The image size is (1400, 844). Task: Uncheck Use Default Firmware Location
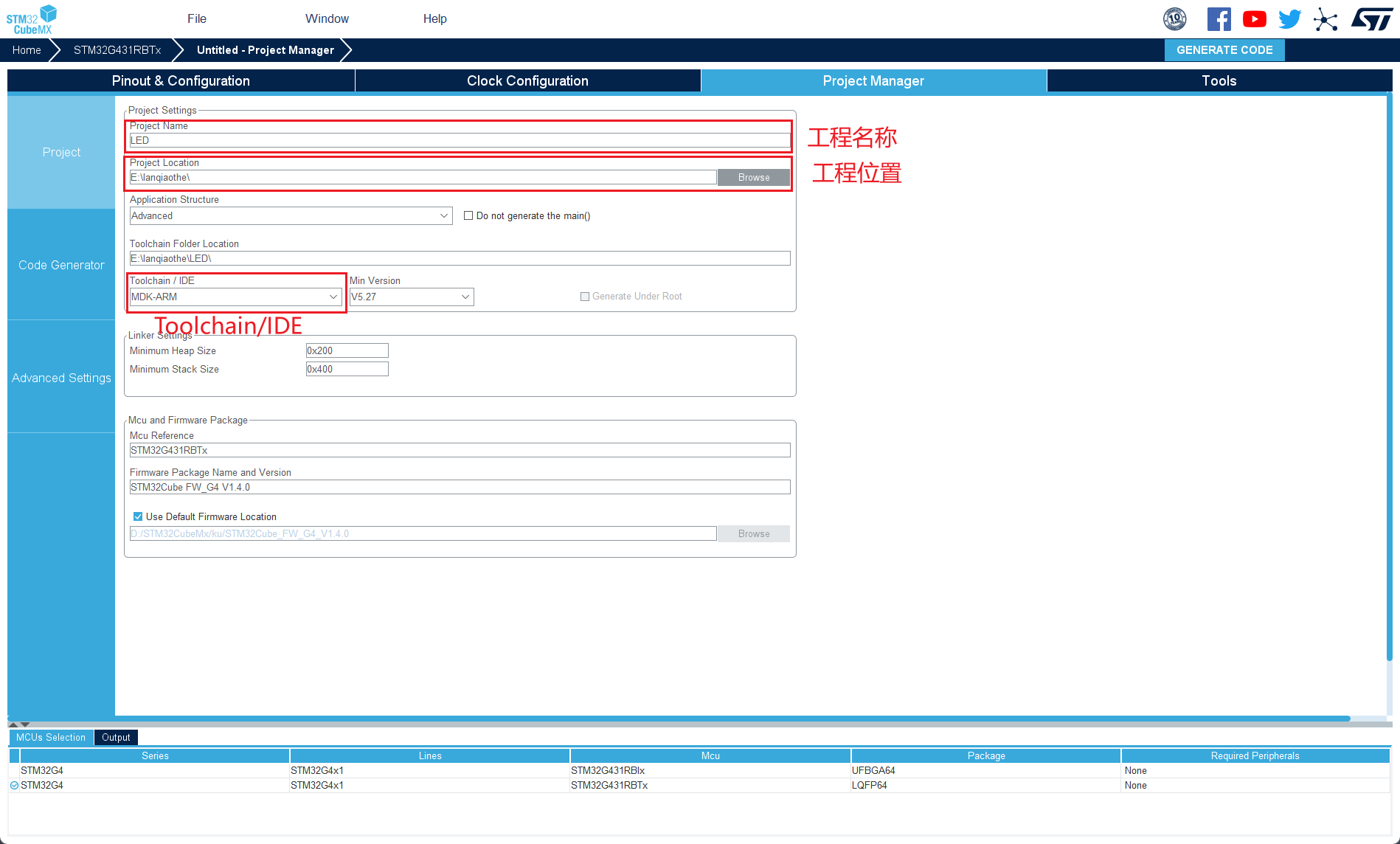[138, 517]
